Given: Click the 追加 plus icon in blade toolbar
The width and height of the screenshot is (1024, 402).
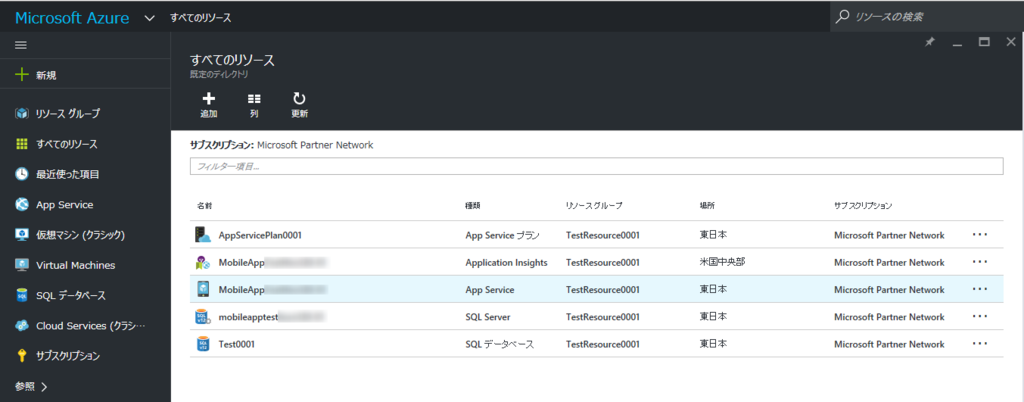Looking at the screenshot, I should click(208, 99).
